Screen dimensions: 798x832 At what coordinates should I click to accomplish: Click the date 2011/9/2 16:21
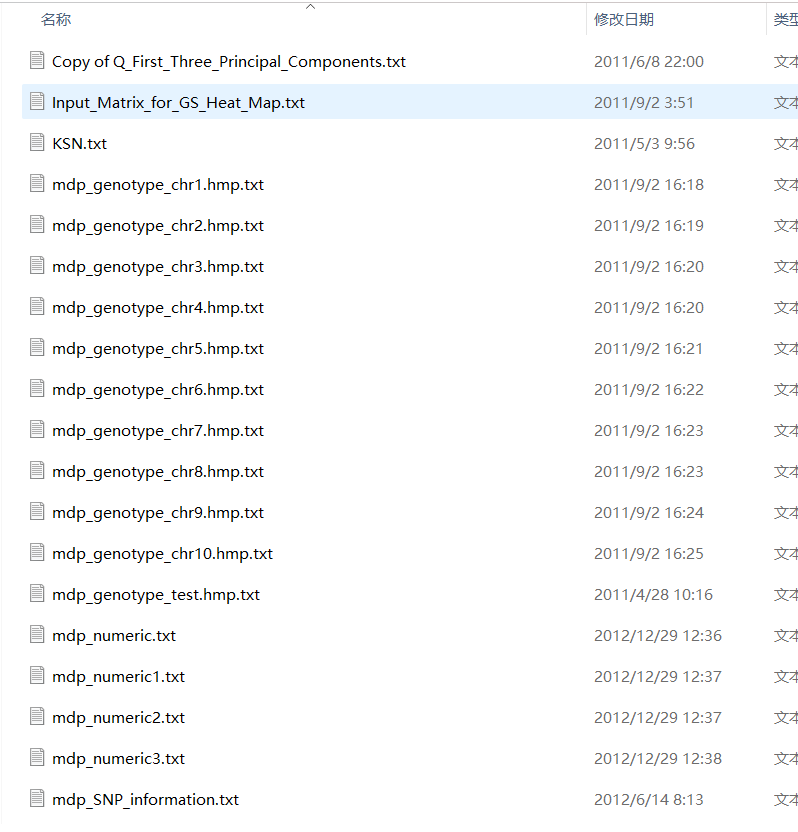pyautogui.click(x=649, y=349)
